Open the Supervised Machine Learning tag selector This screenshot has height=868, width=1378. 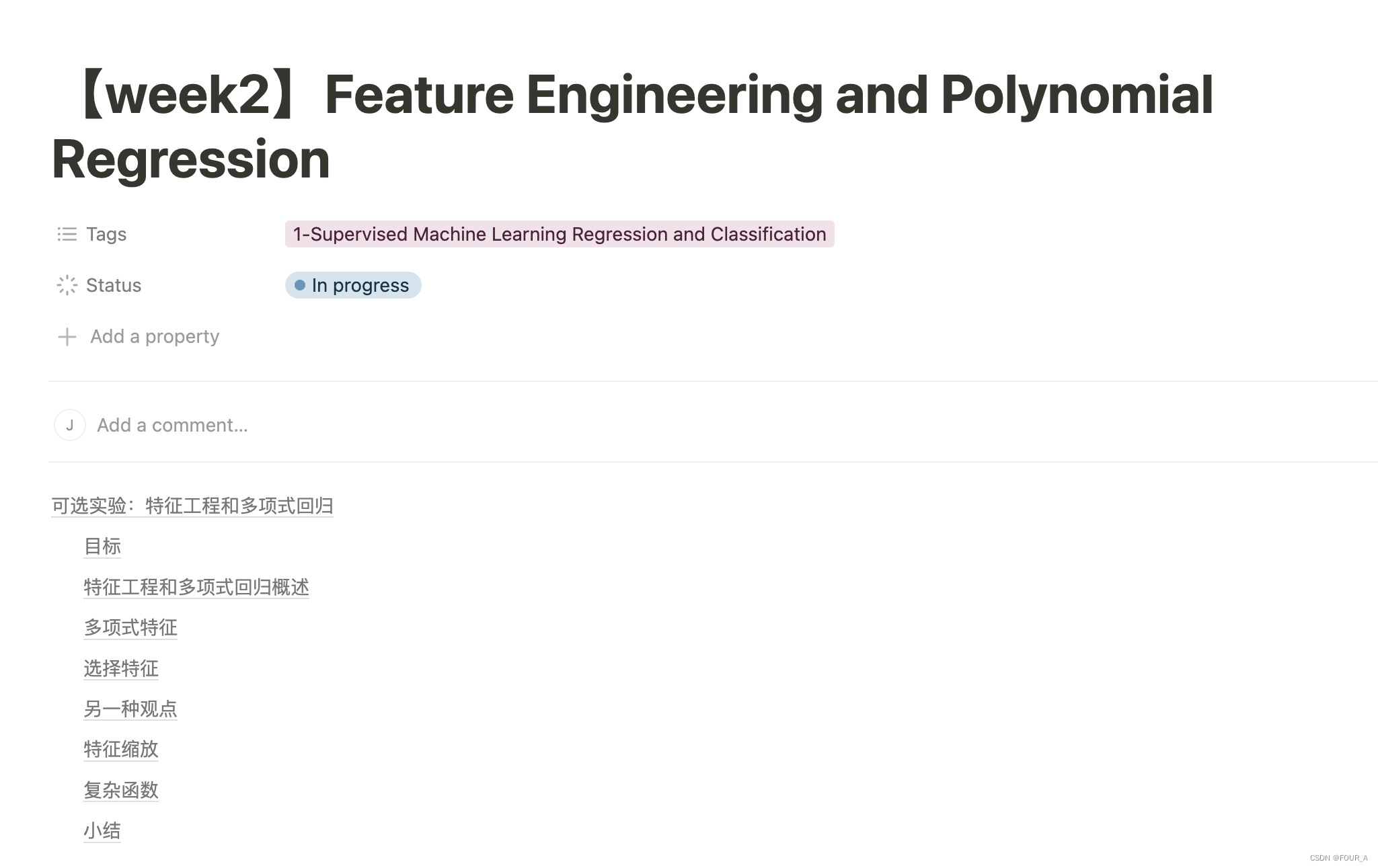[x=559, y=234]
